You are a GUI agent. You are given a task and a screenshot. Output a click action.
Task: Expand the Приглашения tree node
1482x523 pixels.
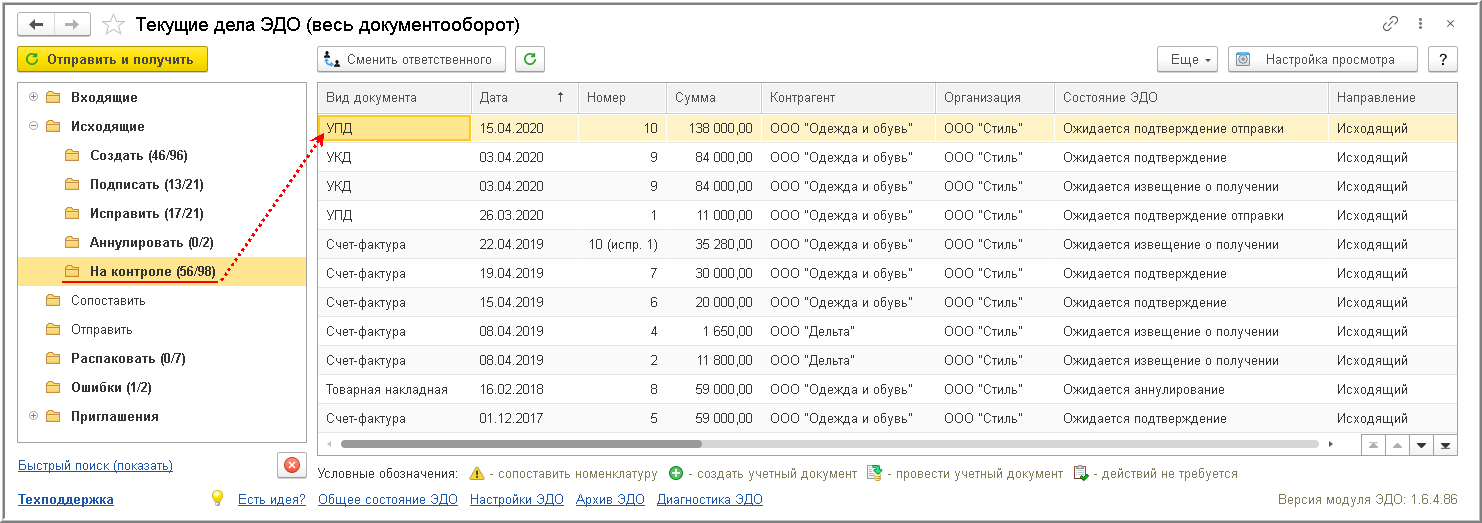[x=34, y=416]
